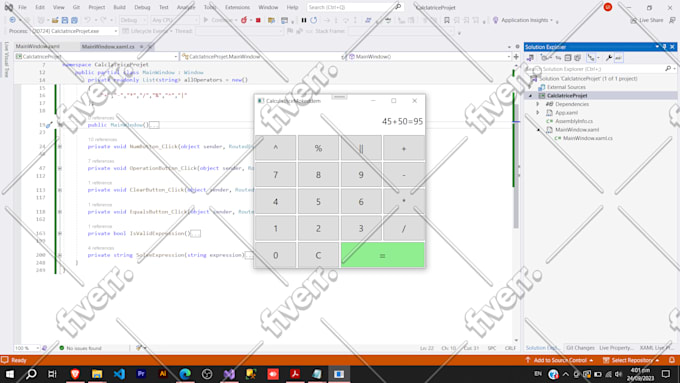Click the Brave browser taskbar icon
680x383 pixels.
tap(75, 374)
